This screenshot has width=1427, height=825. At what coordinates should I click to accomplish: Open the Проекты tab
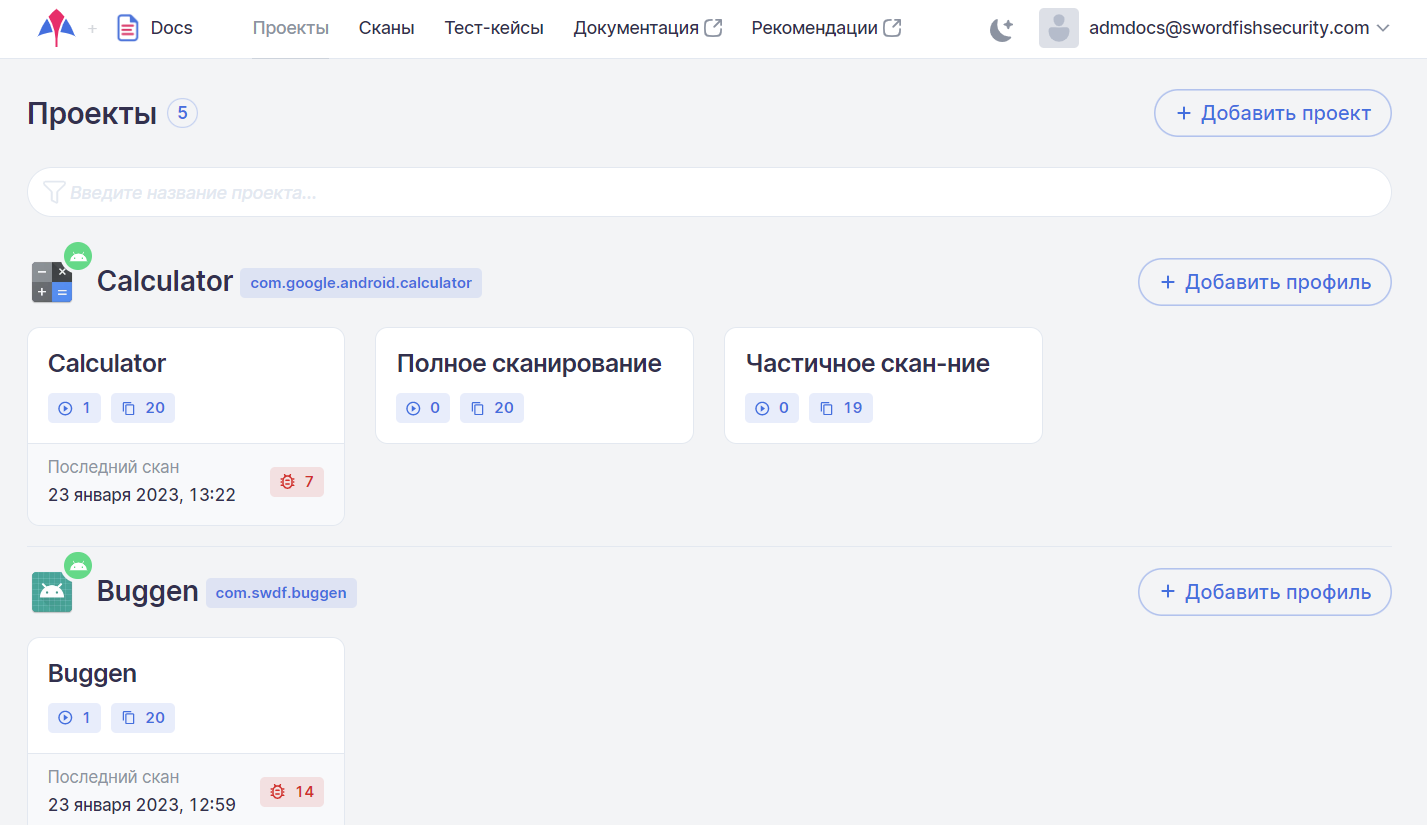tap(291, 28)
